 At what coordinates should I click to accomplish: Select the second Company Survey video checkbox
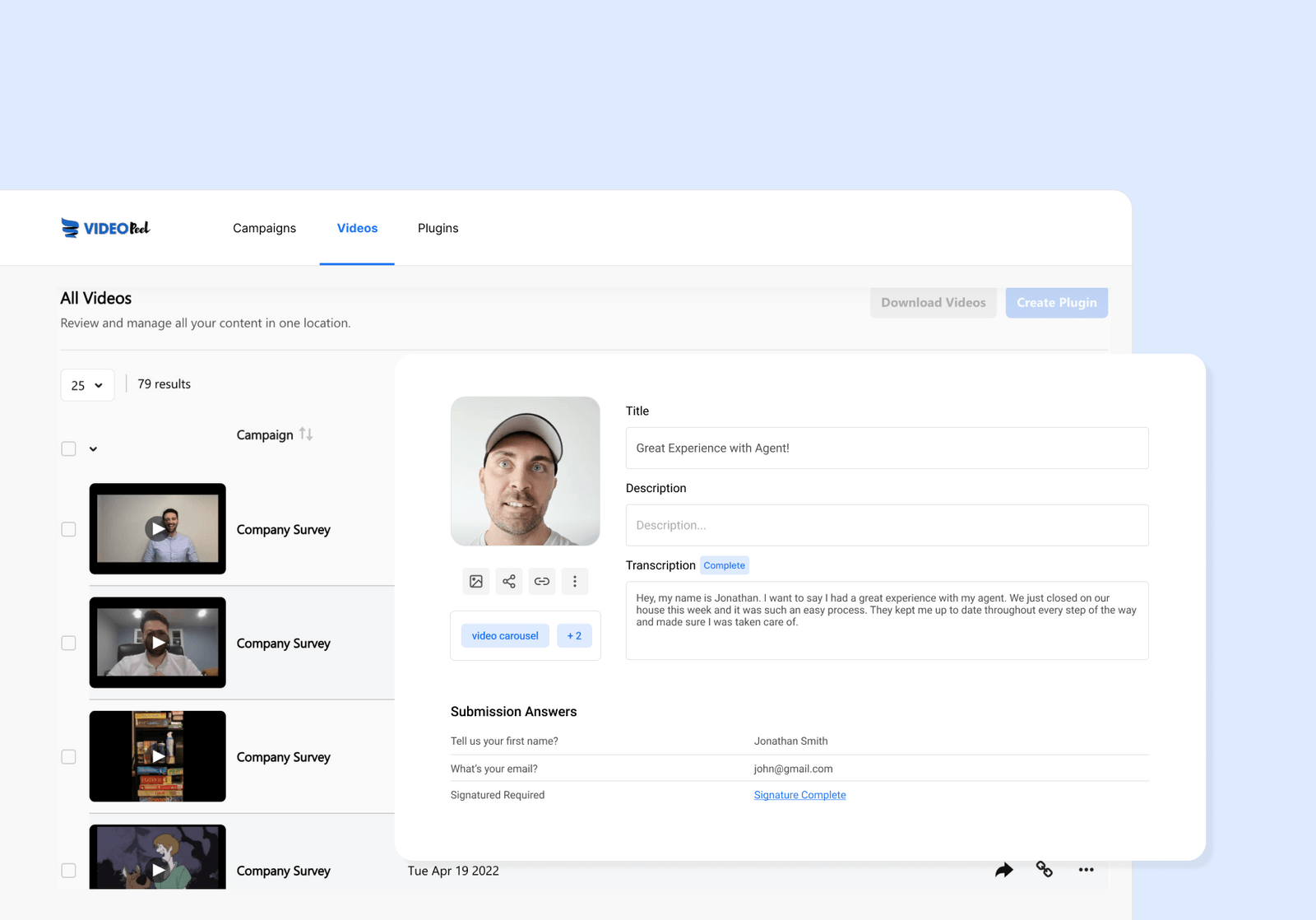click(68, 643)
